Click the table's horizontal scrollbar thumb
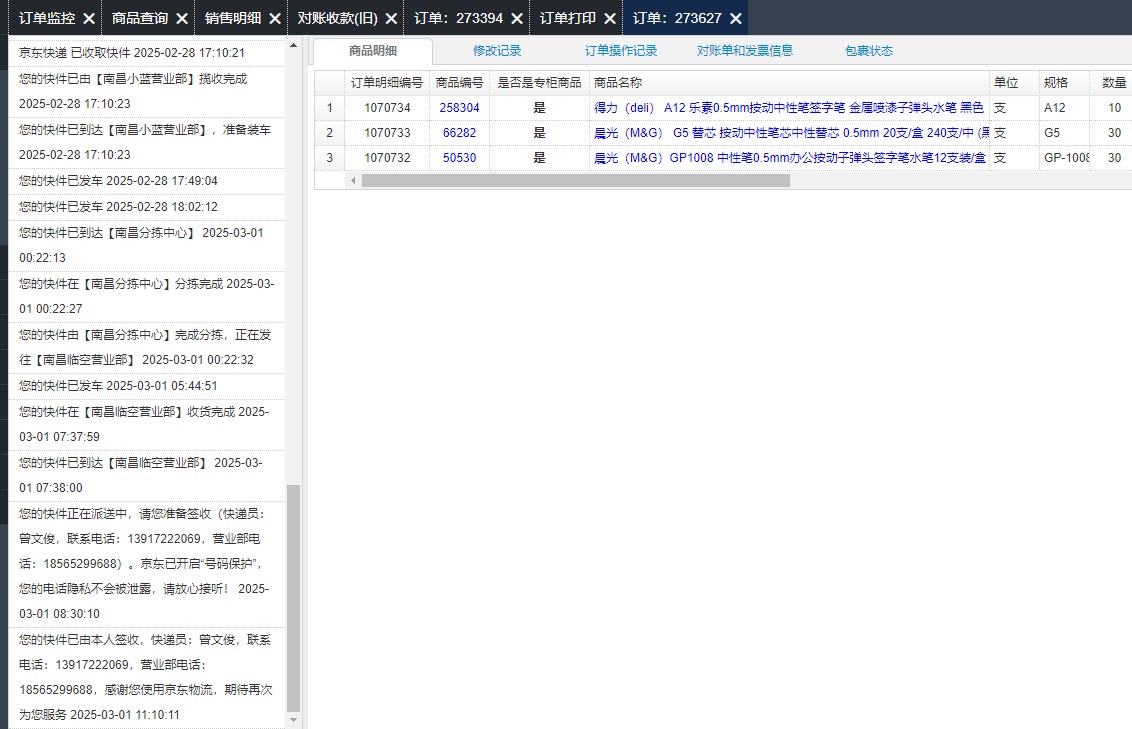Screen dimensions: 1132x729 pyautogui.click(x=575, y=180)
